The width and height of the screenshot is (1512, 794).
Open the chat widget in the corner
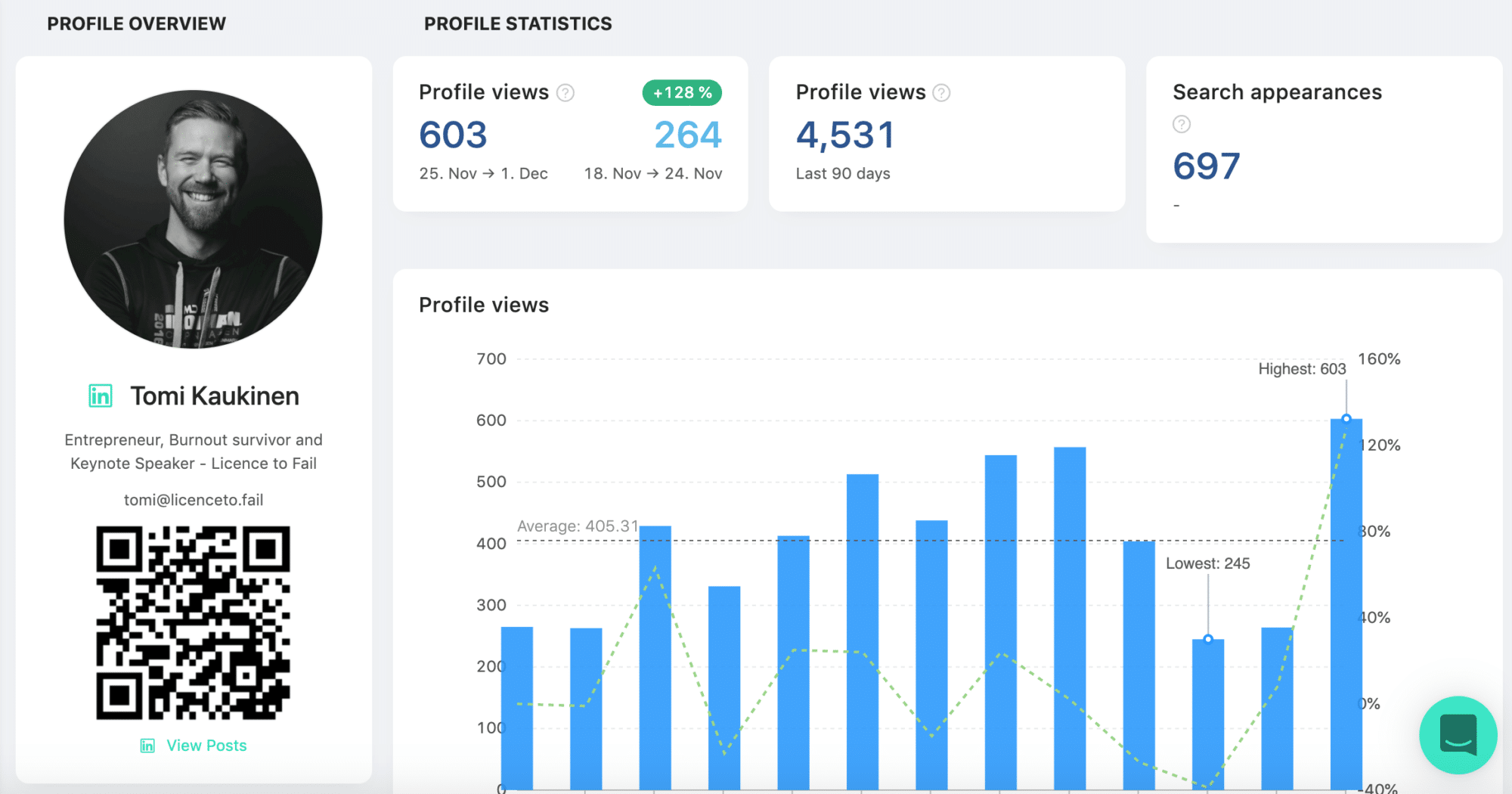(x=1458, y=734)
